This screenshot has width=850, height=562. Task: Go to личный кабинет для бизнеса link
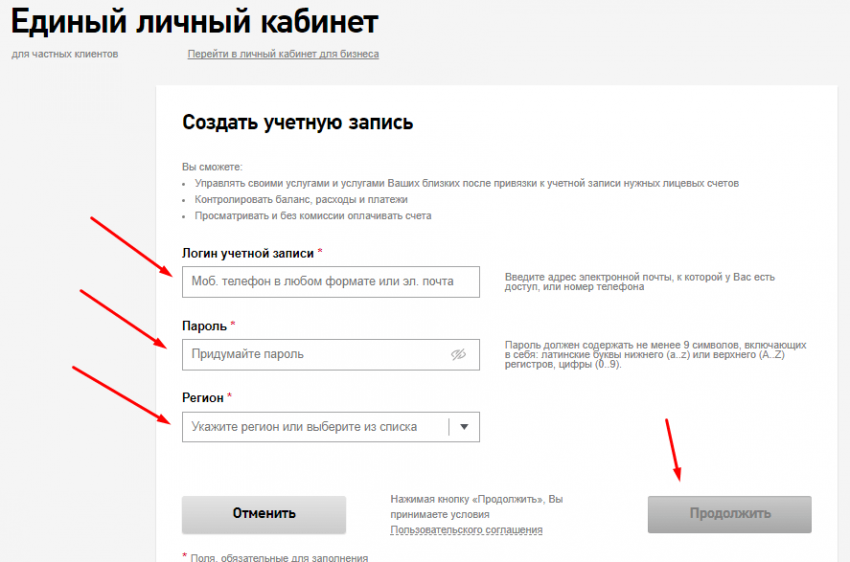283,54
